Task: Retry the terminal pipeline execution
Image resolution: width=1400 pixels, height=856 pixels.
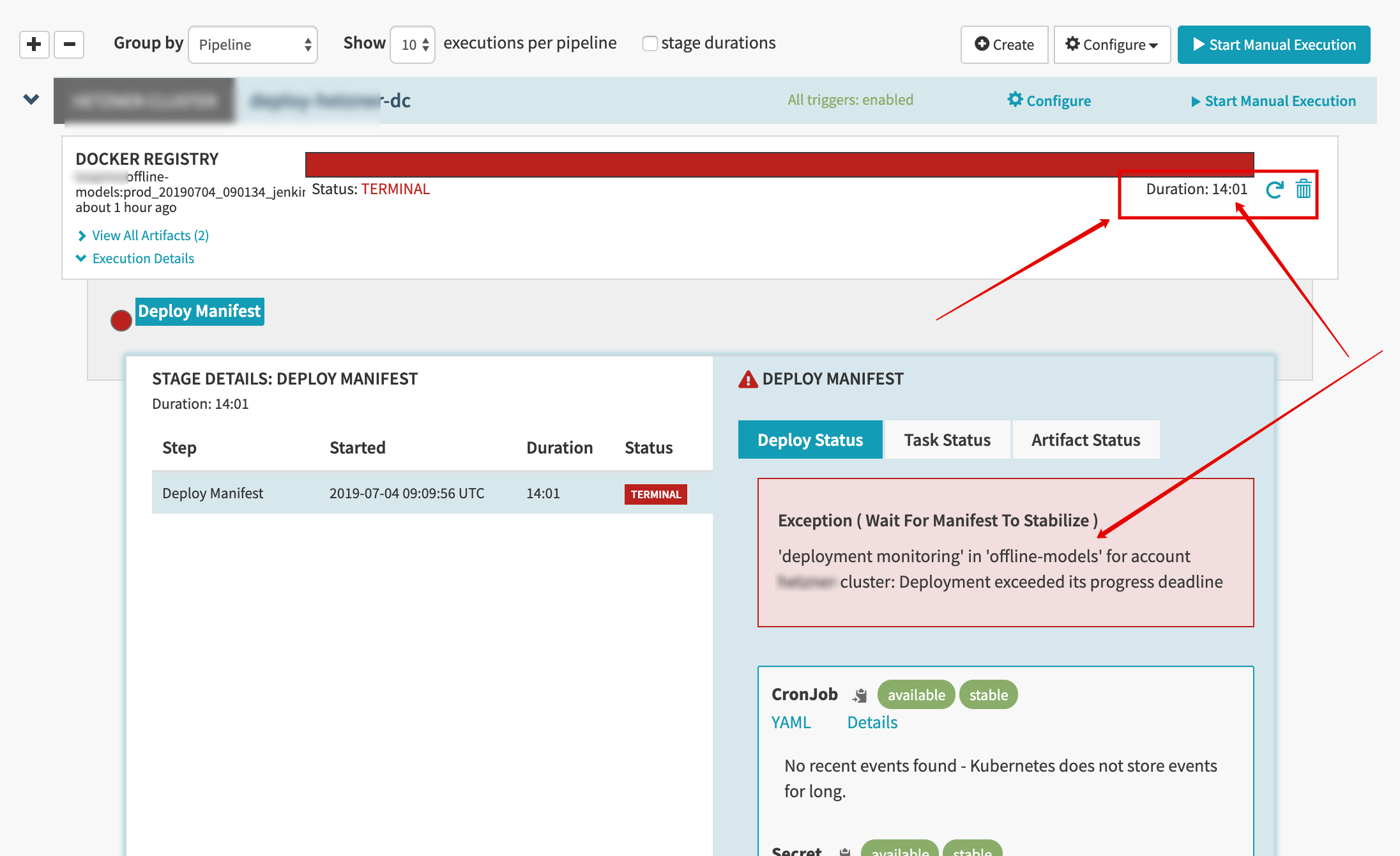Action: (x=1274, y=190)
